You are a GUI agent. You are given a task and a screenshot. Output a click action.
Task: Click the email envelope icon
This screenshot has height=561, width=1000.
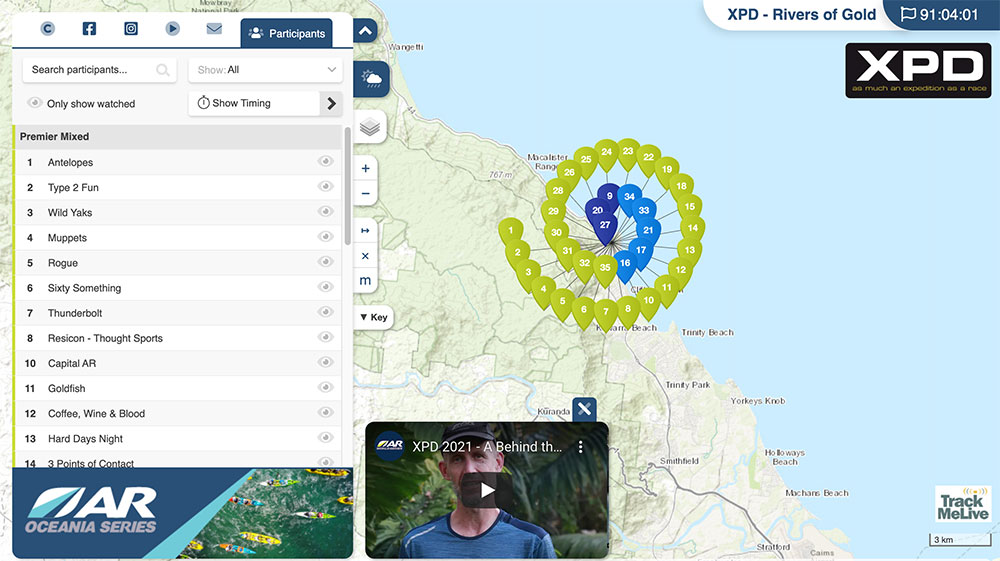click(x=214, y=29)
